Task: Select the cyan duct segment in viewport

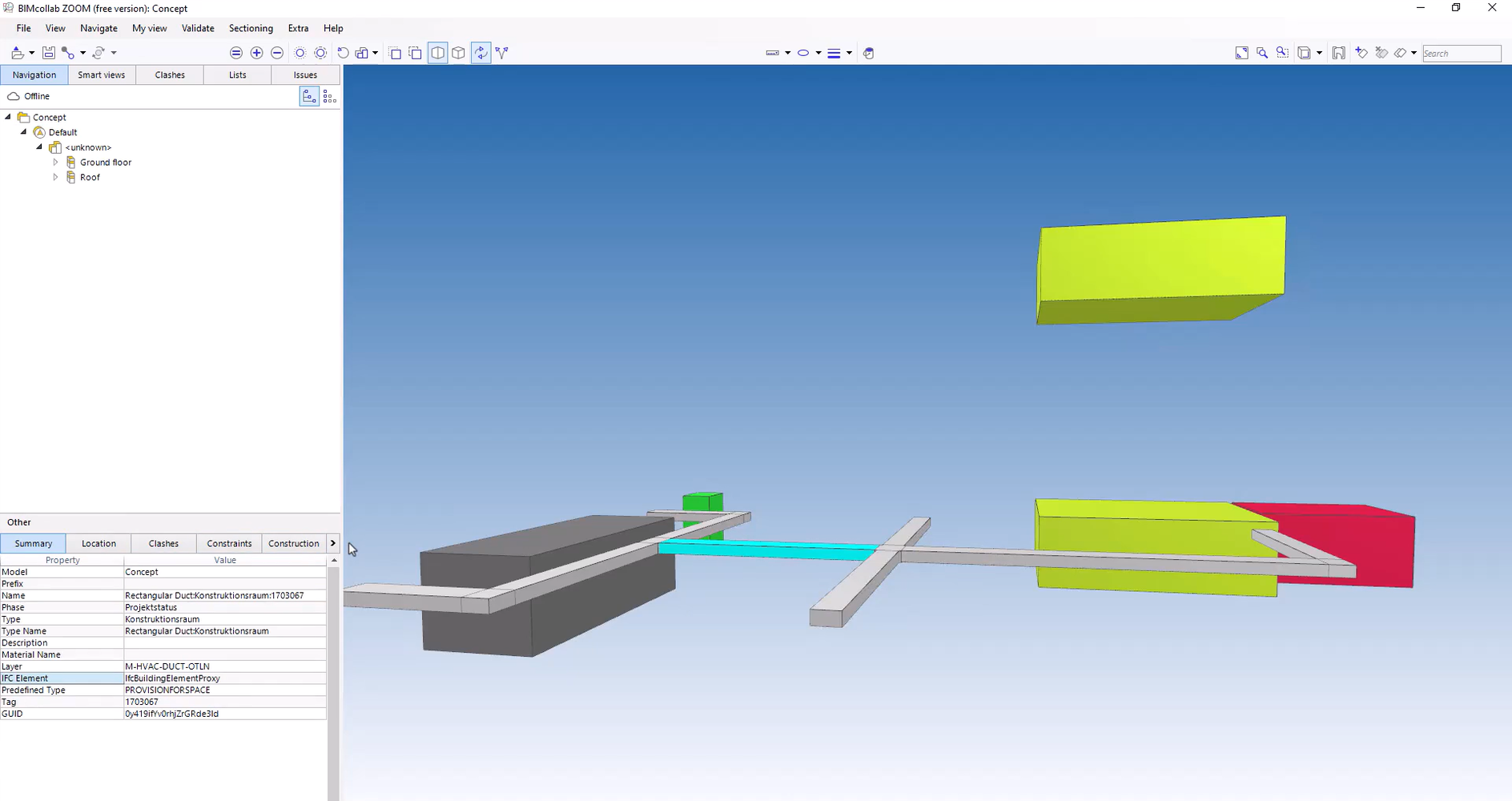Action: point(767,550)
